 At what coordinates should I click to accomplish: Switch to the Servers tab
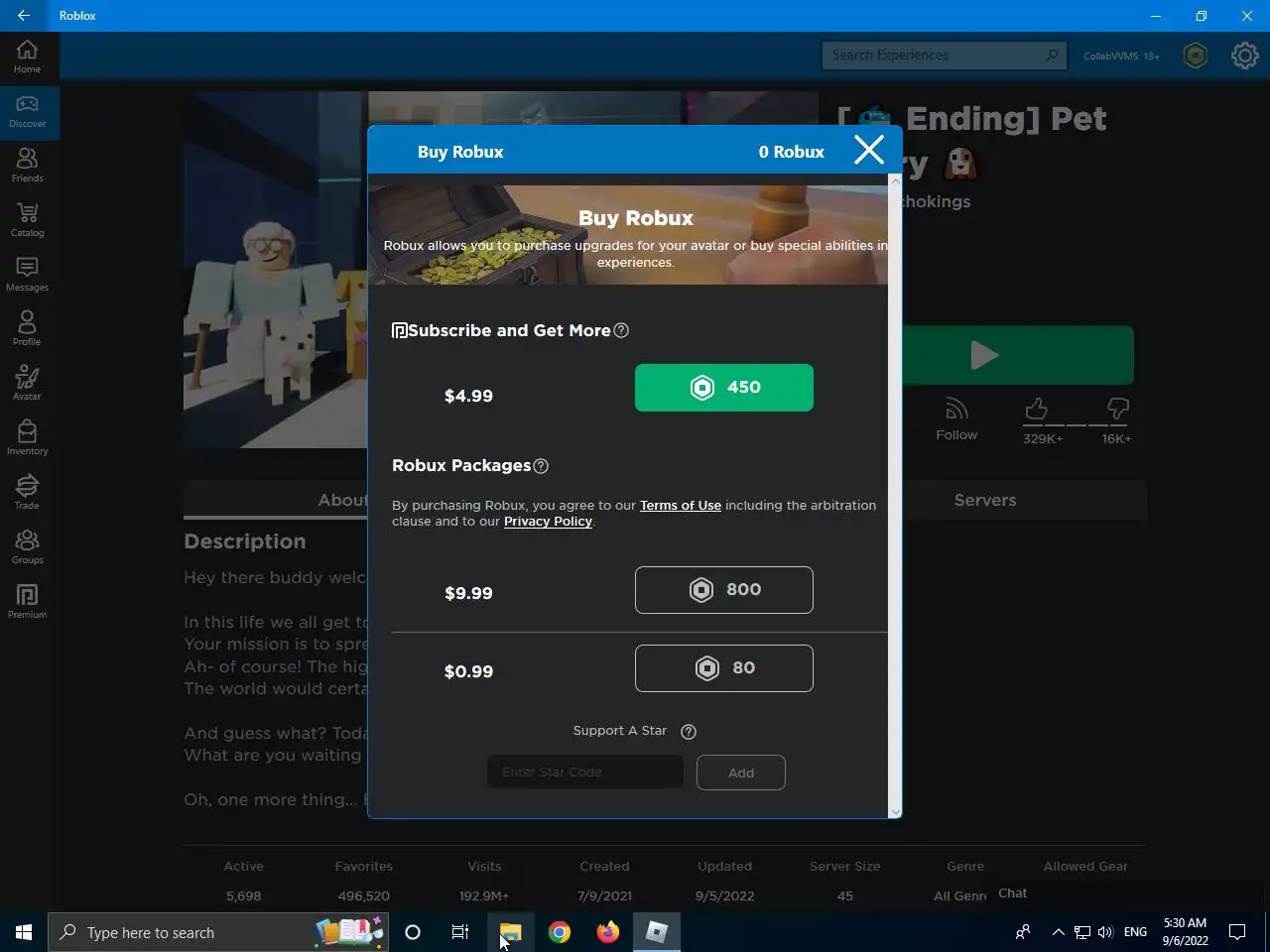tap(985, 500)
